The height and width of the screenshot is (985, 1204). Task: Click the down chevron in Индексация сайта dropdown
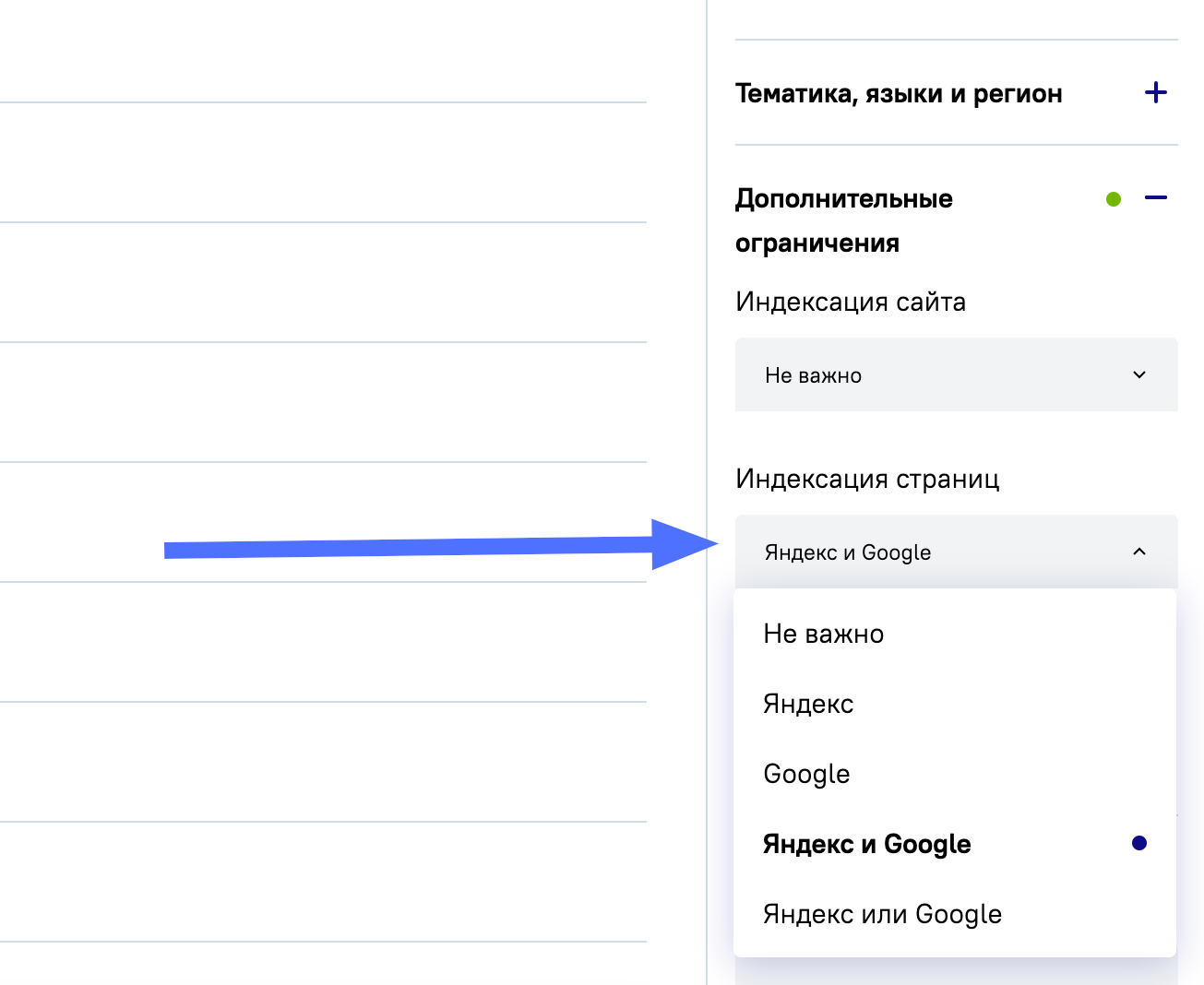(x=1139, y=374)
